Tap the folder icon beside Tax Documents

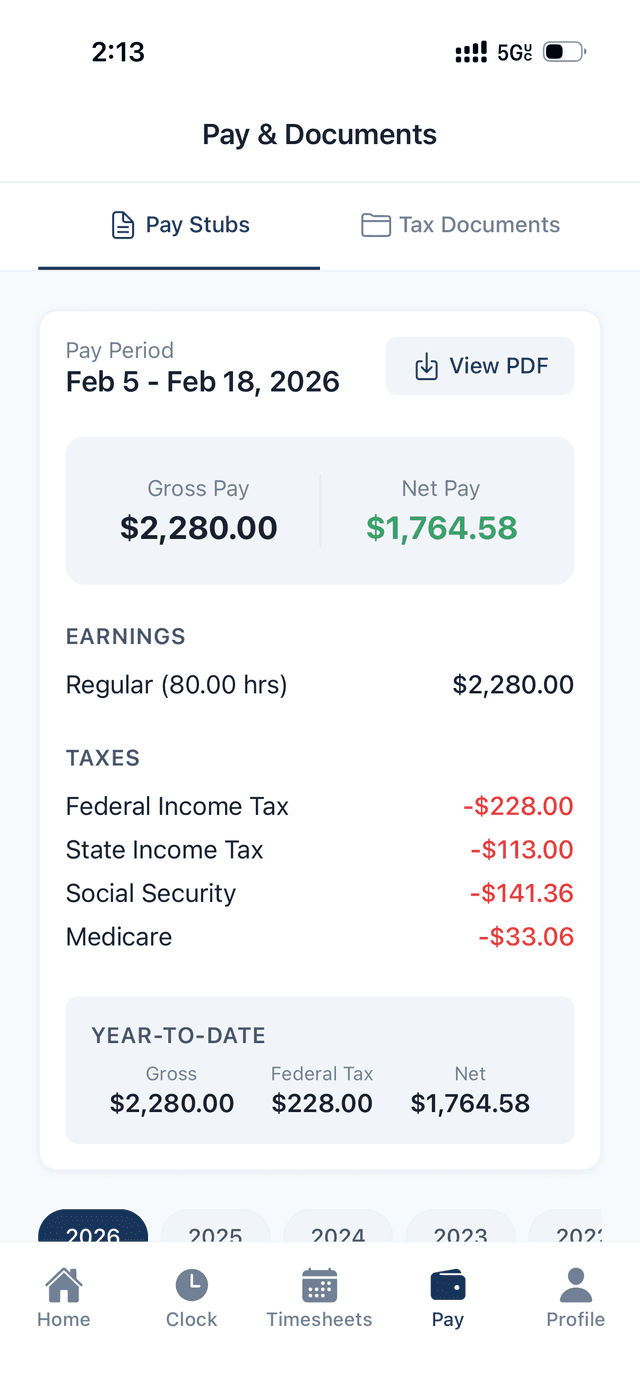[x=375, y=224]
